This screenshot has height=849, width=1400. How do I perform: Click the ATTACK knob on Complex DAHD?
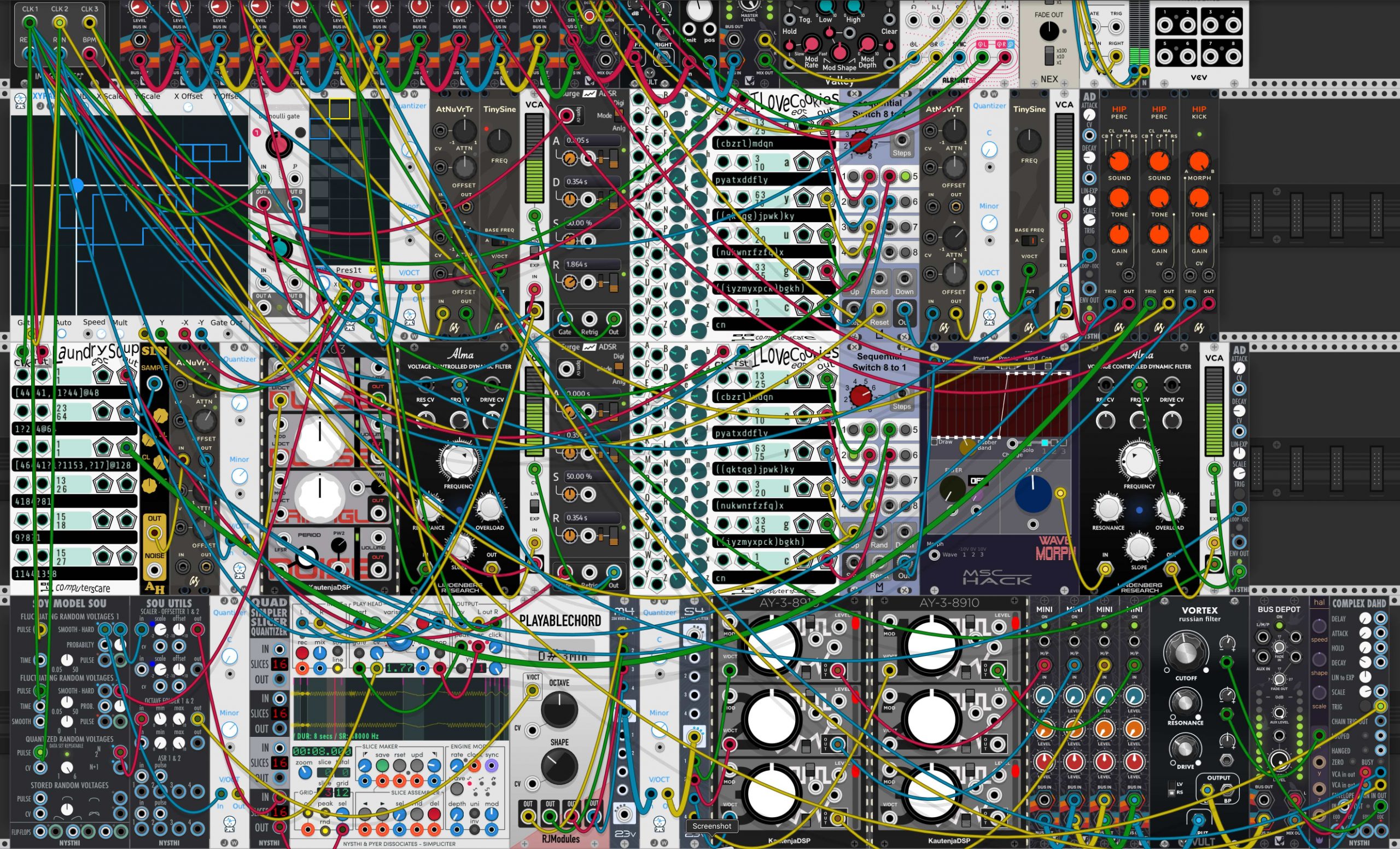pyautogui.click(x=1365, y=633)
